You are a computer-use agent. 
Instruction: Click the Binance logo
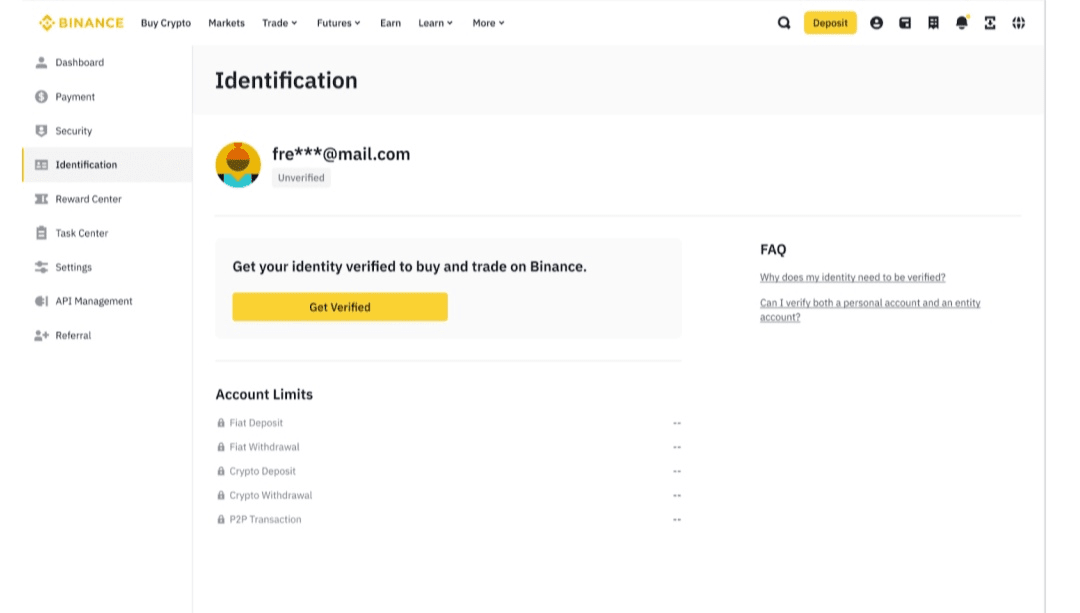[81, 23]
